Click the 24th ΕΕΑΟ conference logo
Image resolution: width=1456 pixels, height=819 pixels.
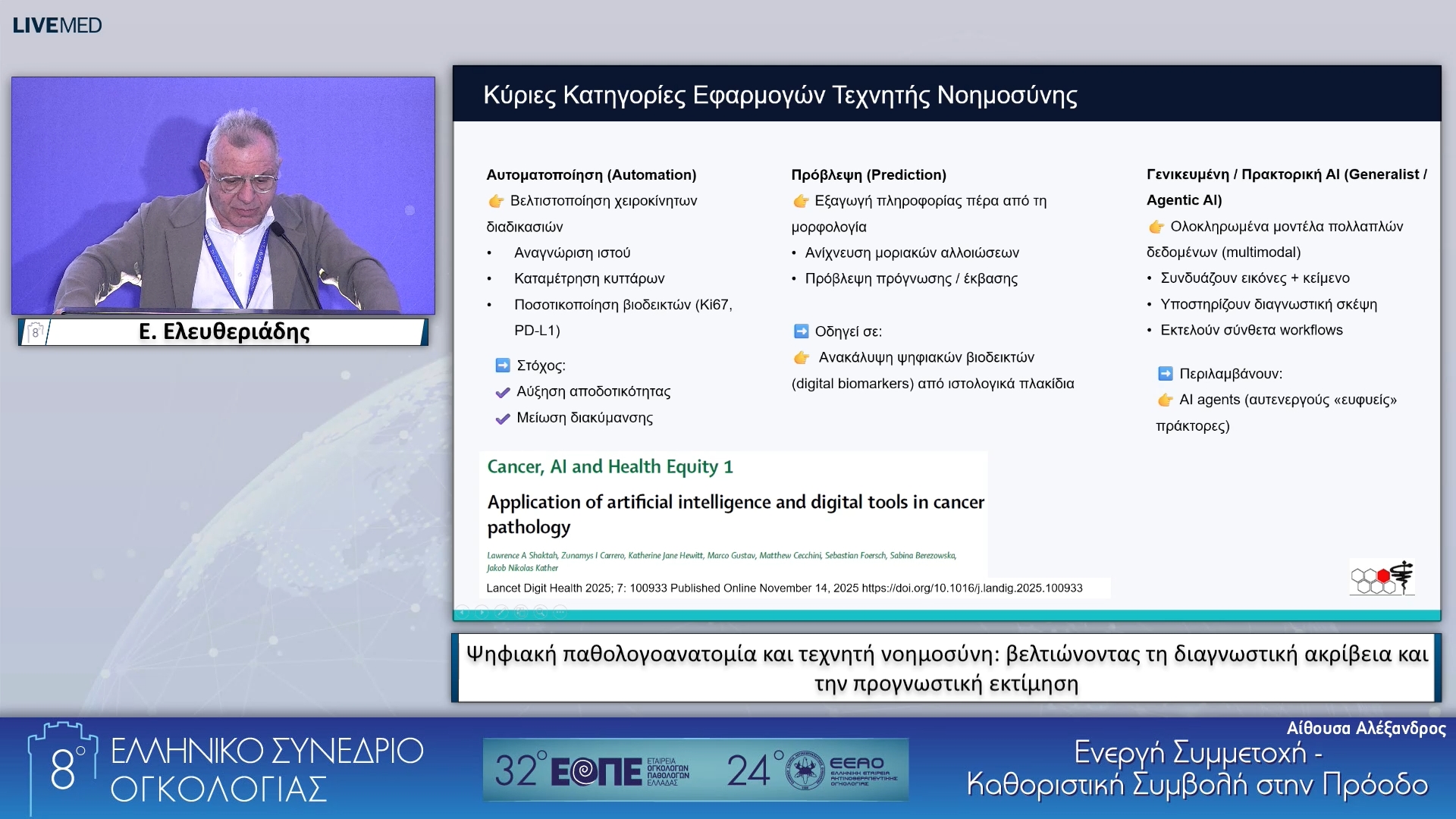click(x=812, y=770)
